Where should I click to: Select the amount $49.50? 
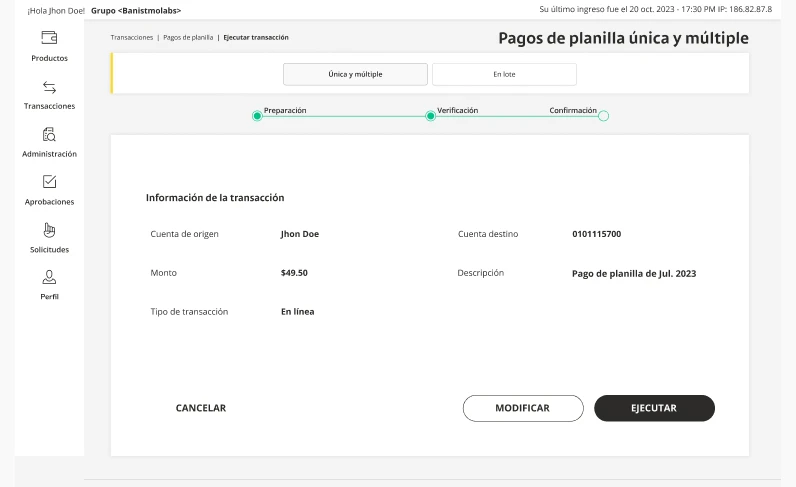pos(294,273)
